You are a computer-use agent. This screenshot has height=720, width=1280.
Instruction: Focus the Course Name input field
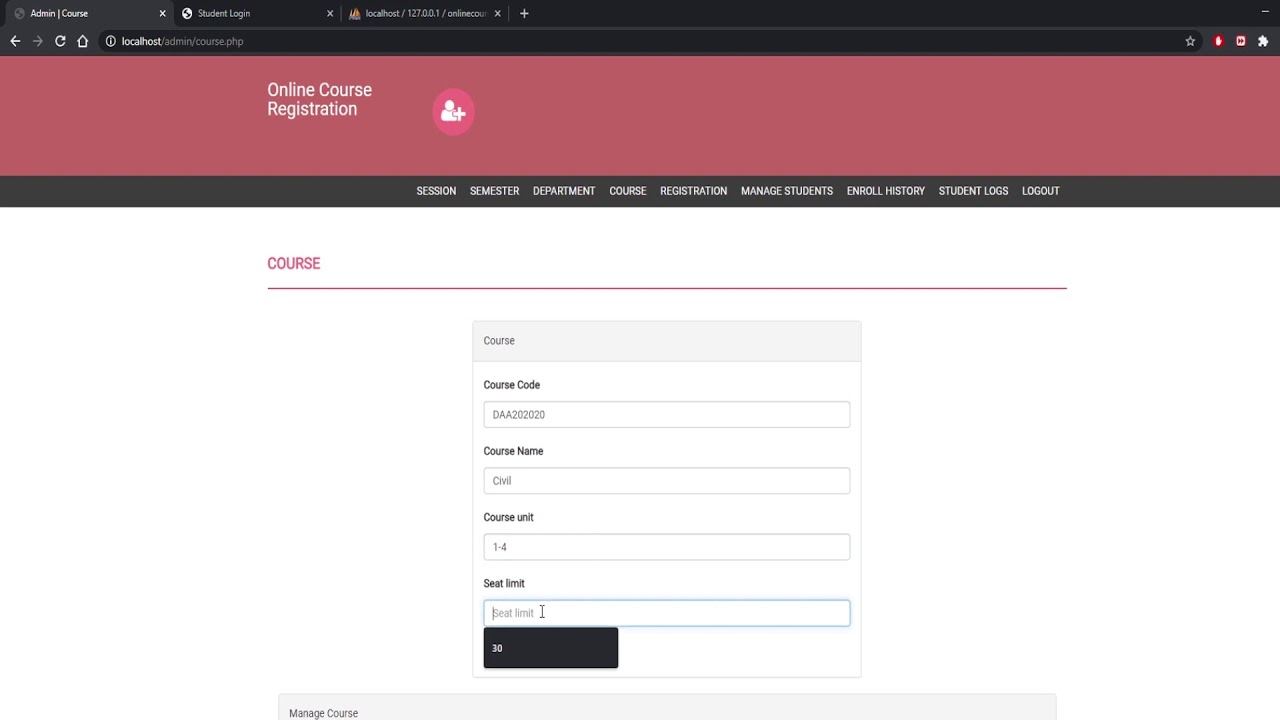[x=667, y=481]
